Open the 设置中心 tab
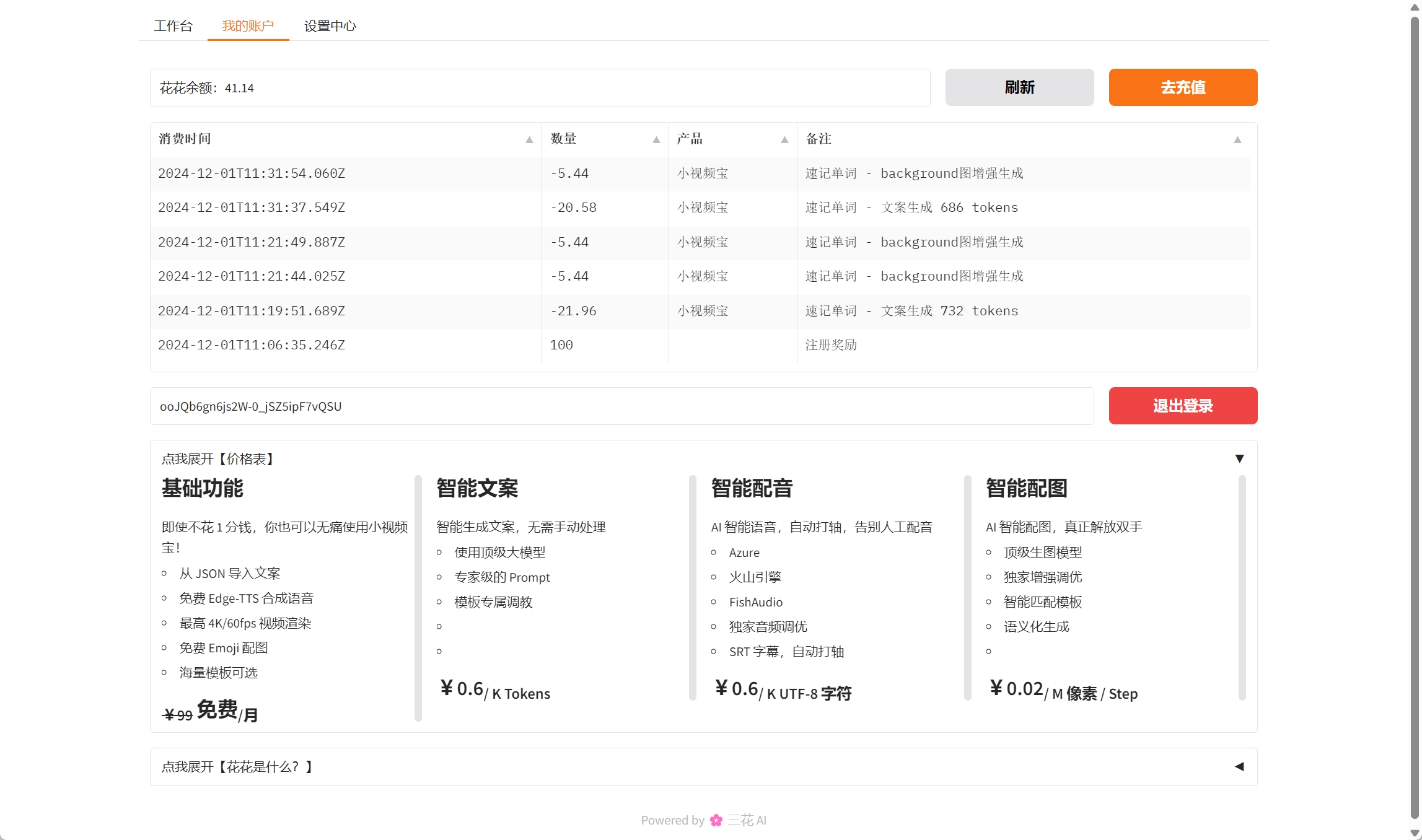 coord(330,26)
